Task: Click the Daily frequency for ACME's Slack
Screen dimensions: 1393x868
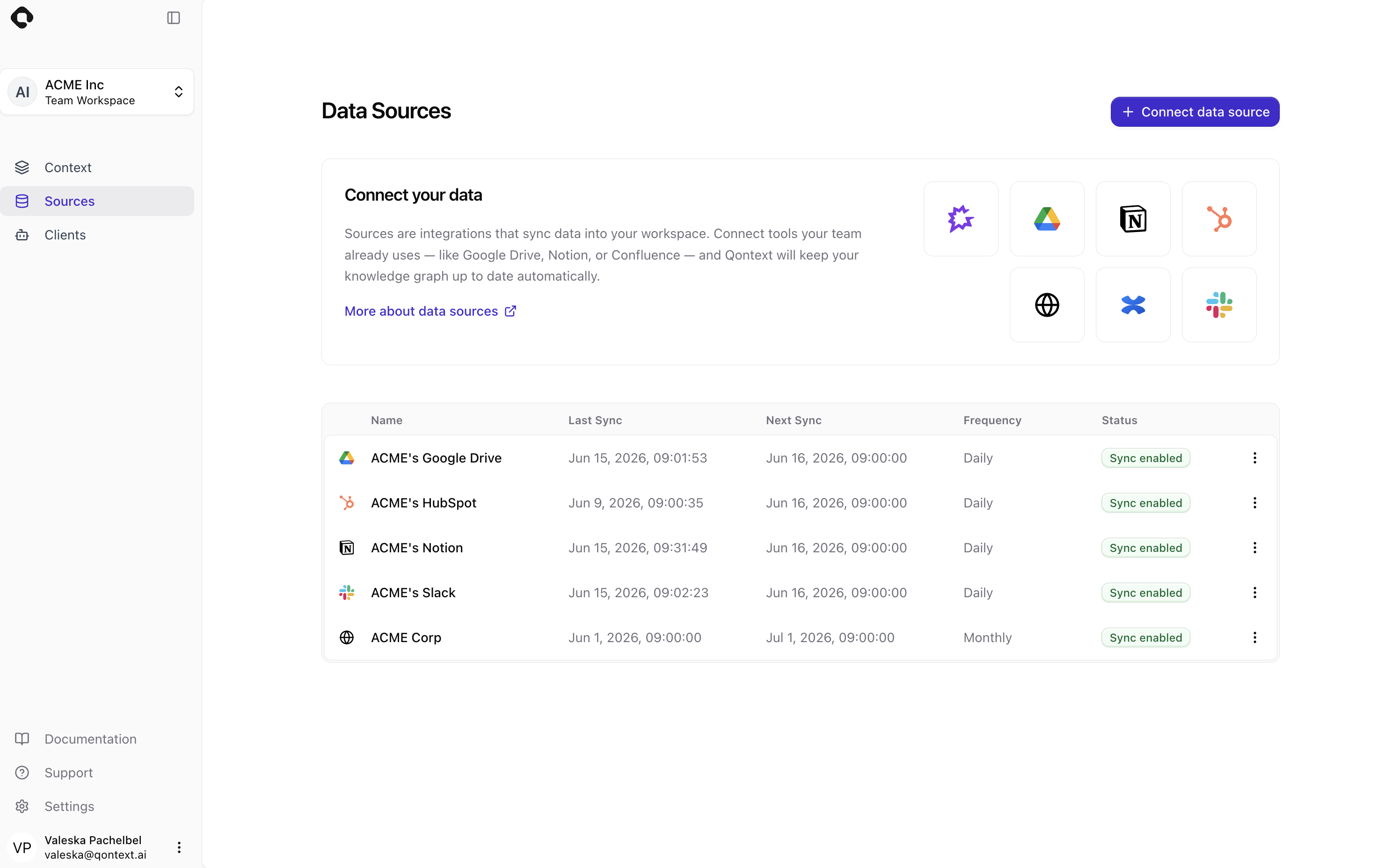Action: coord(978,593)
